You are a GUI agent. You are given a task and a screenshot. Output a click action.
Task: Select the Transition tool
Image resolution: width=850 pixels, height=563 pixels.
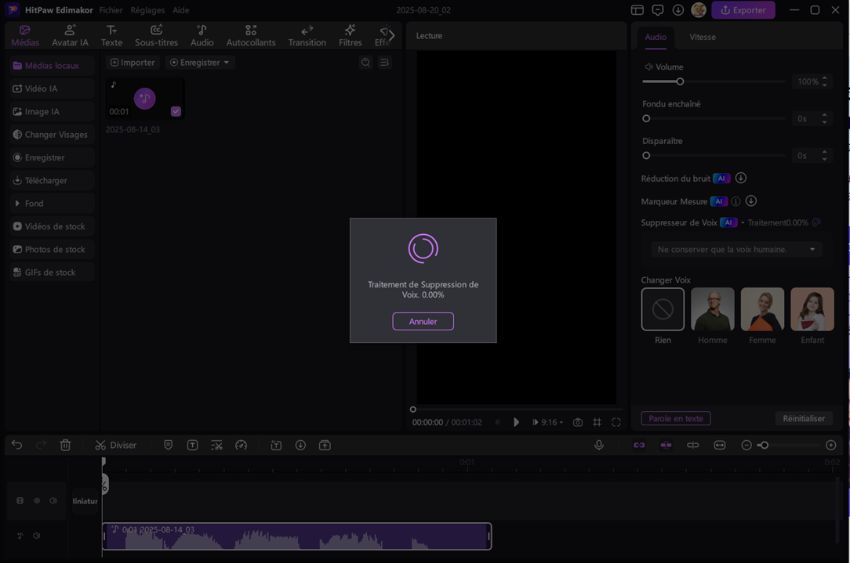(x=307, y=36)
